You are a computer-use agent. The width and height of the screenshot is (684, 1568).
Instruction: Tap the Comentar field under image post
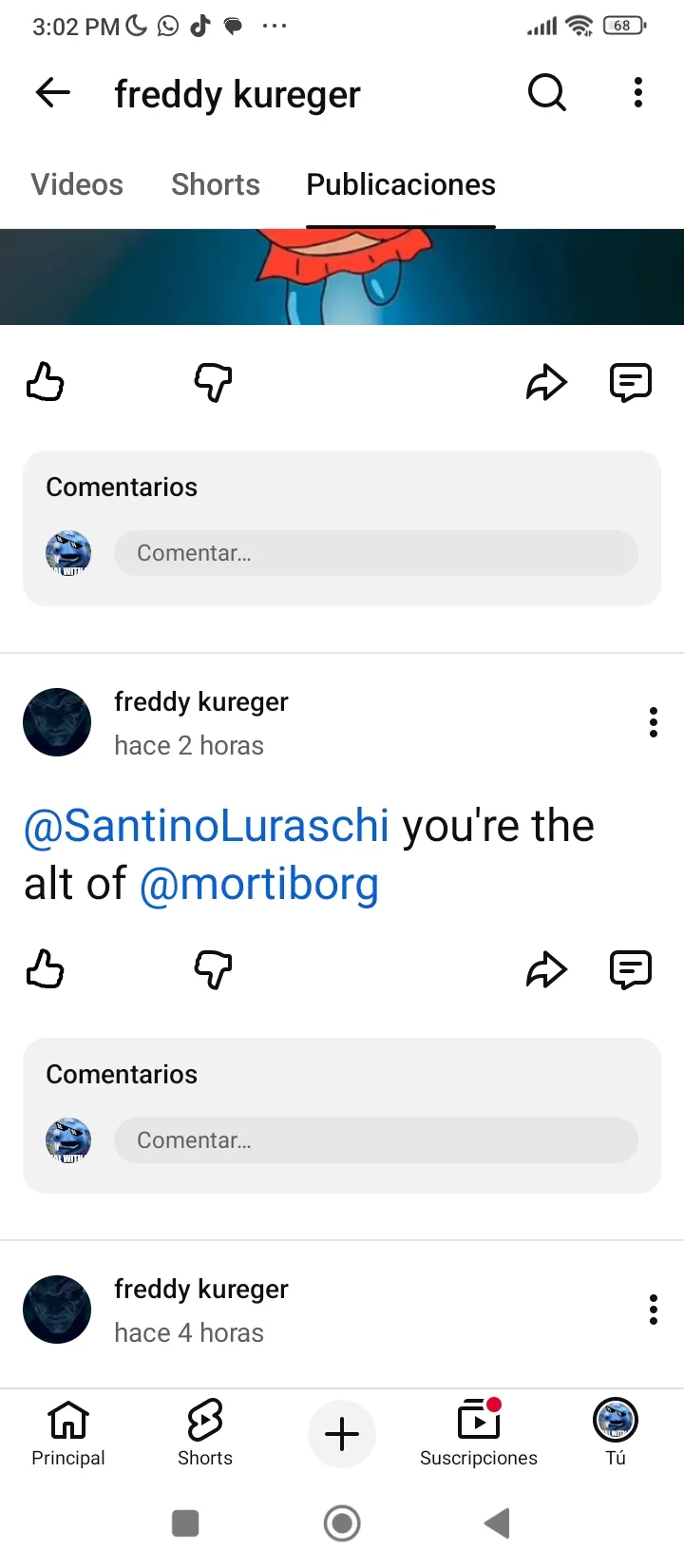tap(376, 553)
